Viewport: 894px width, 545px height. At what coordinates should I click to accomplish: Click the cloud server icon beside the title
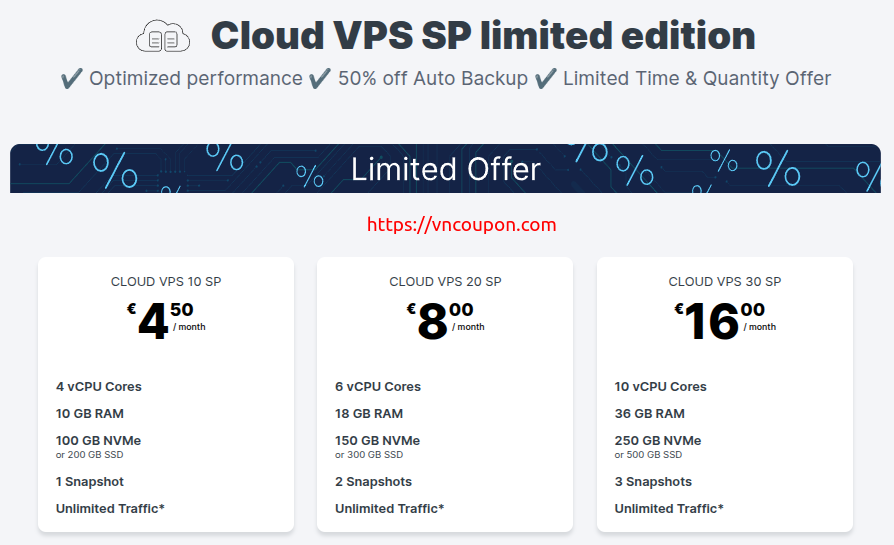click(x=162, y=38)
